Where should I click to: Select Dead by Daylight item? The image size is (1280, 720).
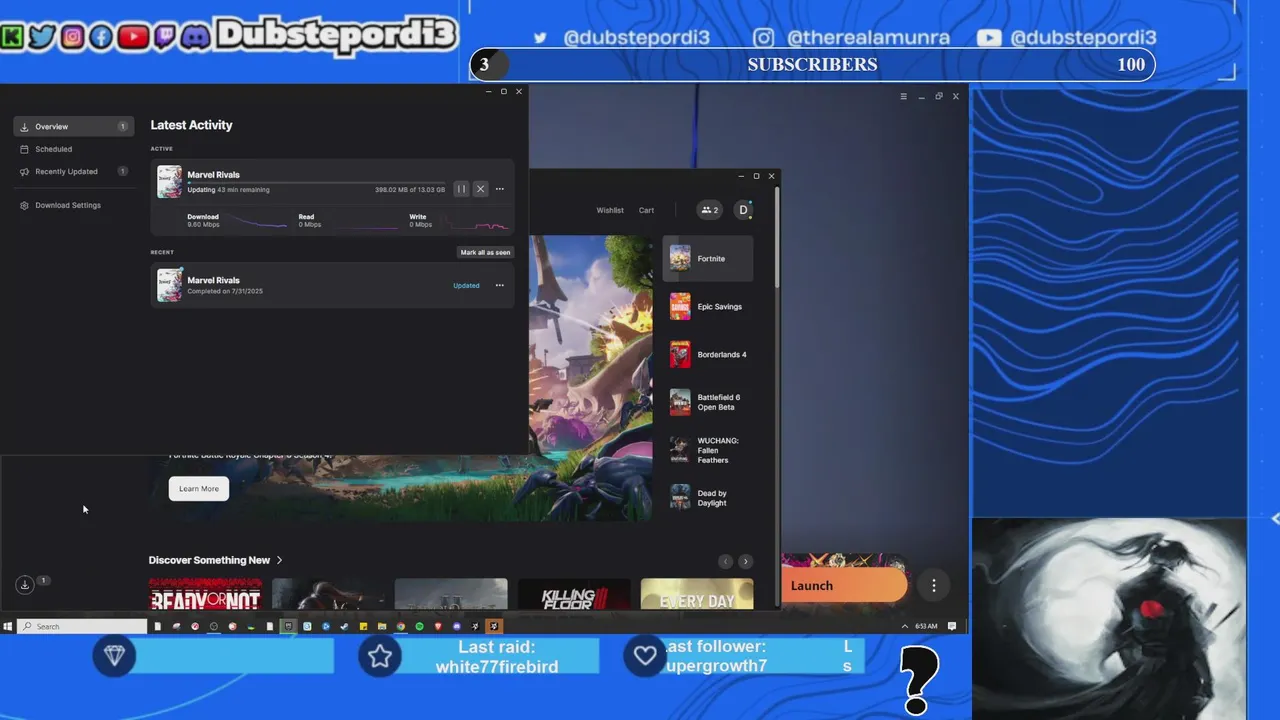click(x=708, y=498)
